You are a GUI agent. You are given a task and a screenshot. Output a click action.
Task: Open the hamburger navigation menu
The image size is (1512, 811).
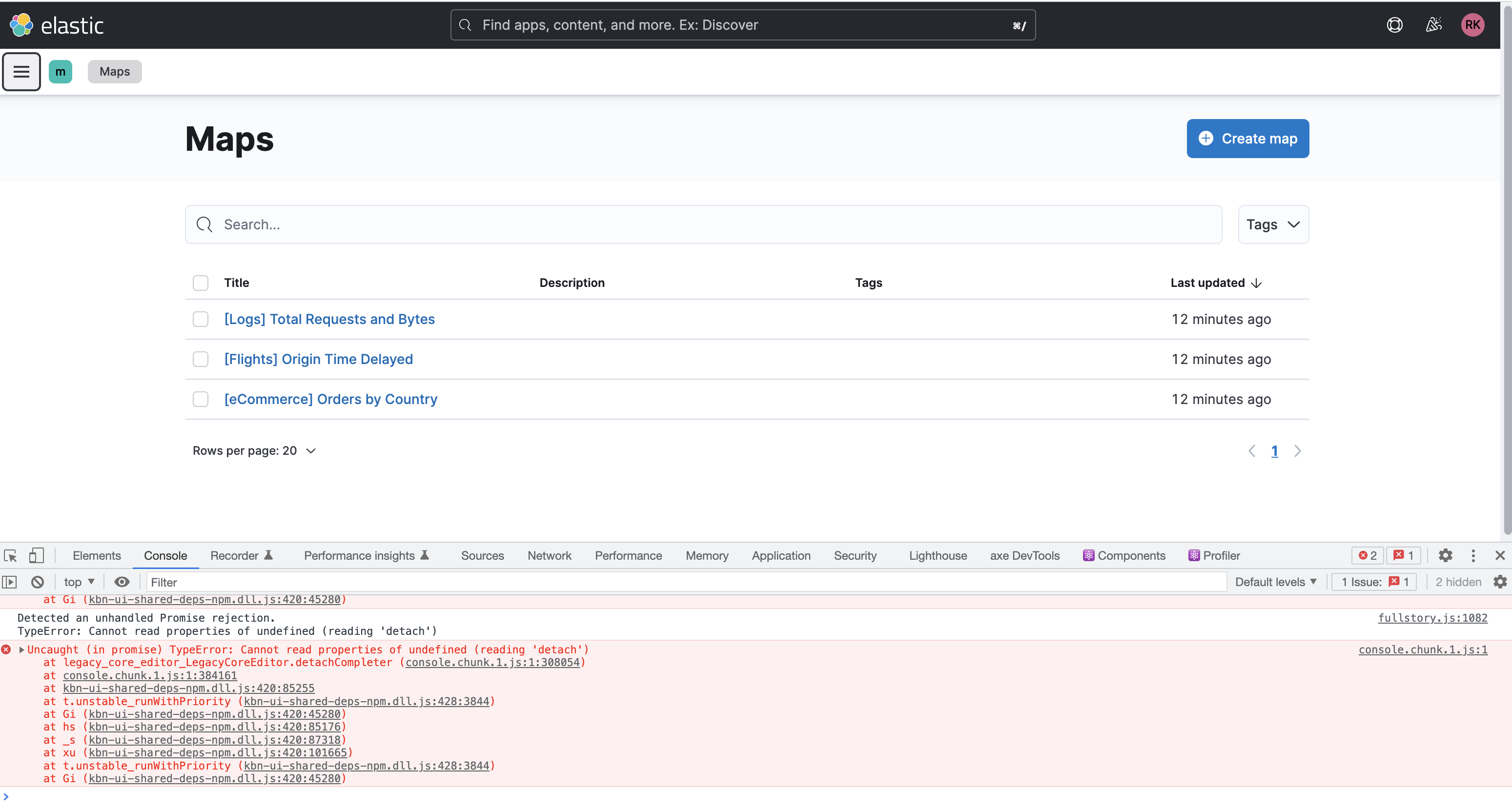click(x=21, y=72)
